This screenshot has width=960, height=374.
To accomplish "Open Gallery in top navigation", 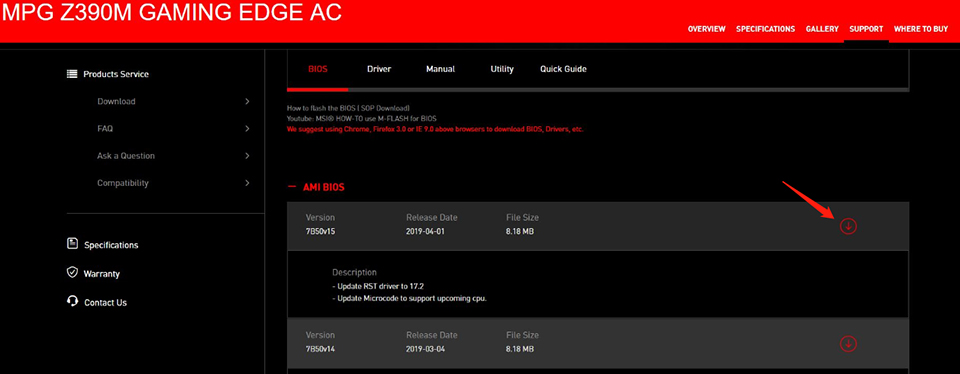I will point(822,29).
